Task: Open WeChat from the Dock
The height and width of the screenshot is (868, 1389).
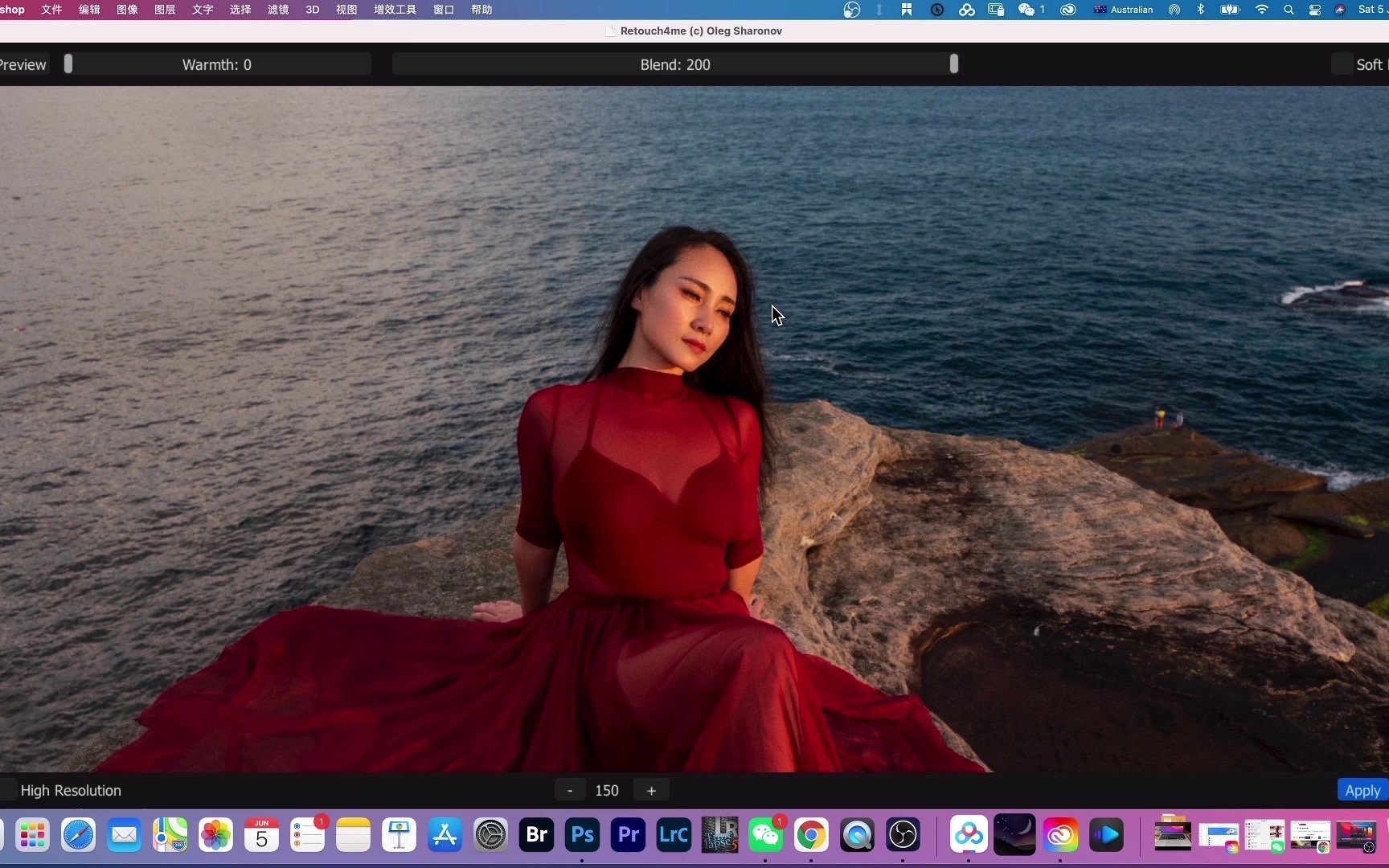Action: (765, 836)
